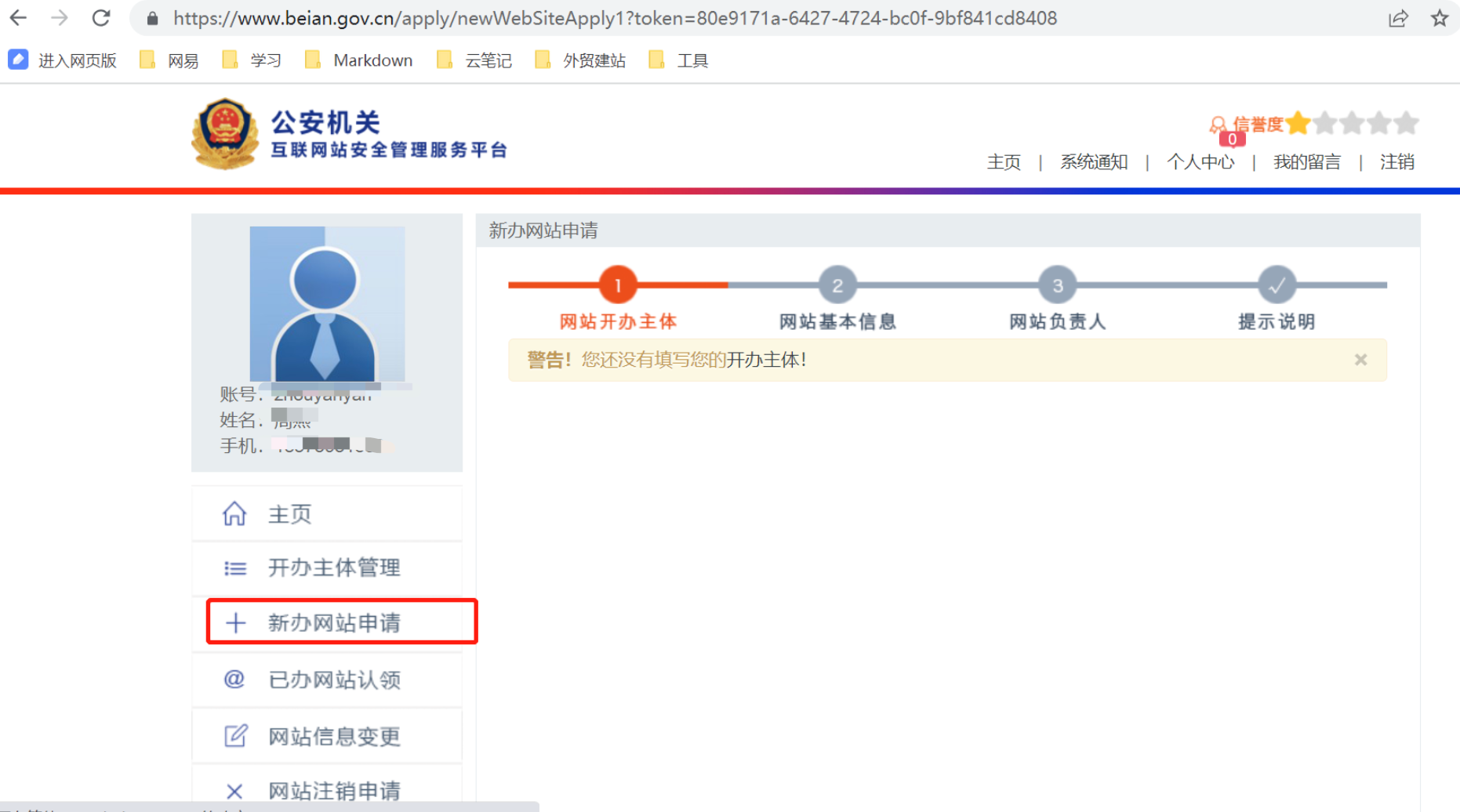The width and height of the screenshot is (1460, 812).
Task: Click the home icon beside 主页 in sidebar
Action: click(x=234, y=514)
